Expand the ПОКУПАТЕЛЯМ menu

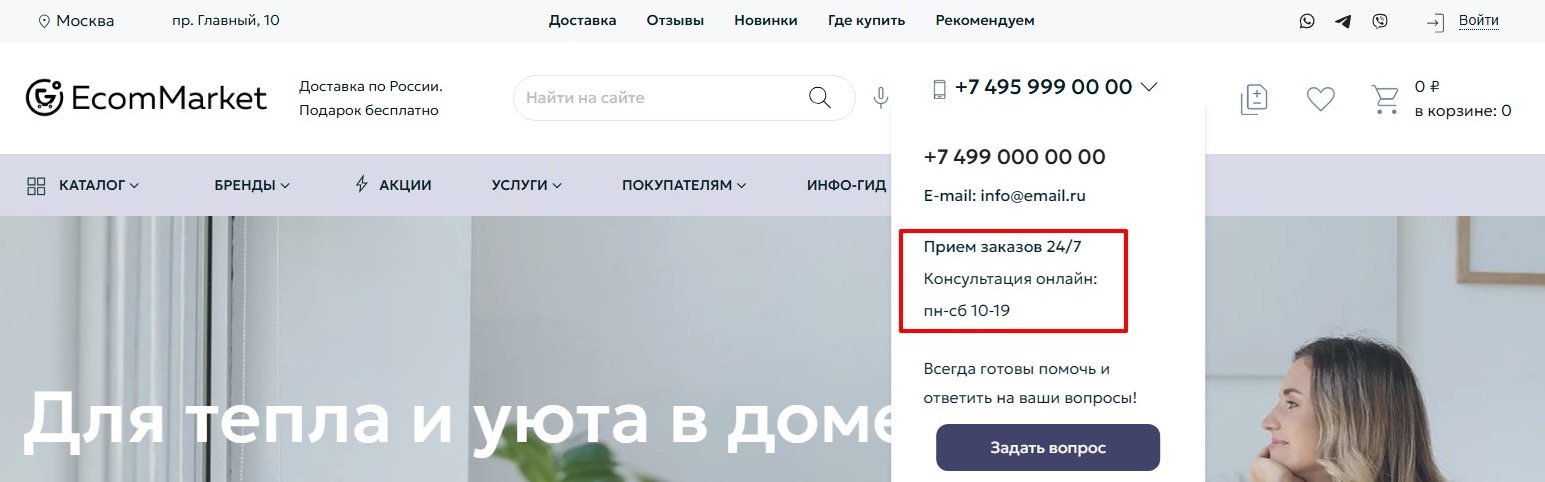coord(684,185)
